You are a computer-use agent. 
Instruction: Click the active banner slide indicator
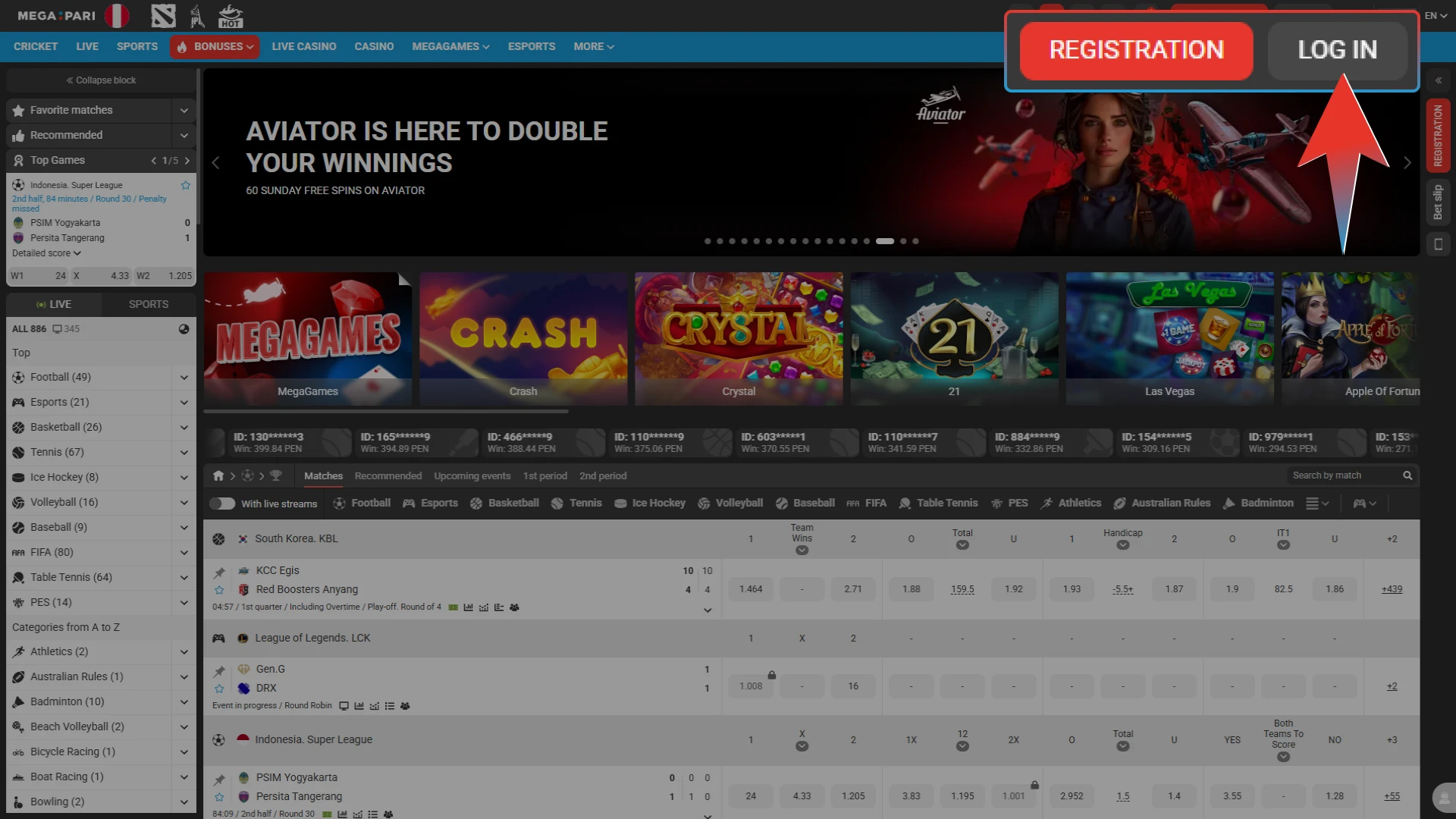(885, 241)
